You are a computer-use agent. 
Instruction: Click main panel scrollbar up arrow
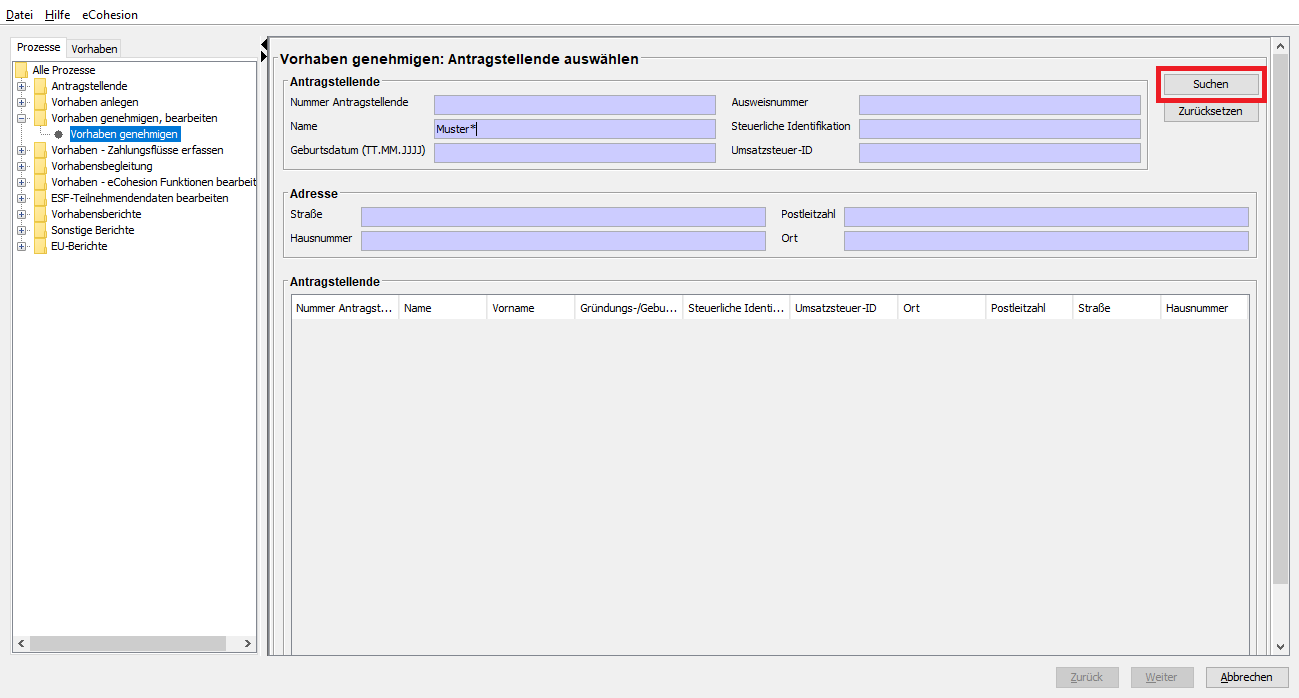pos(1280,46)
